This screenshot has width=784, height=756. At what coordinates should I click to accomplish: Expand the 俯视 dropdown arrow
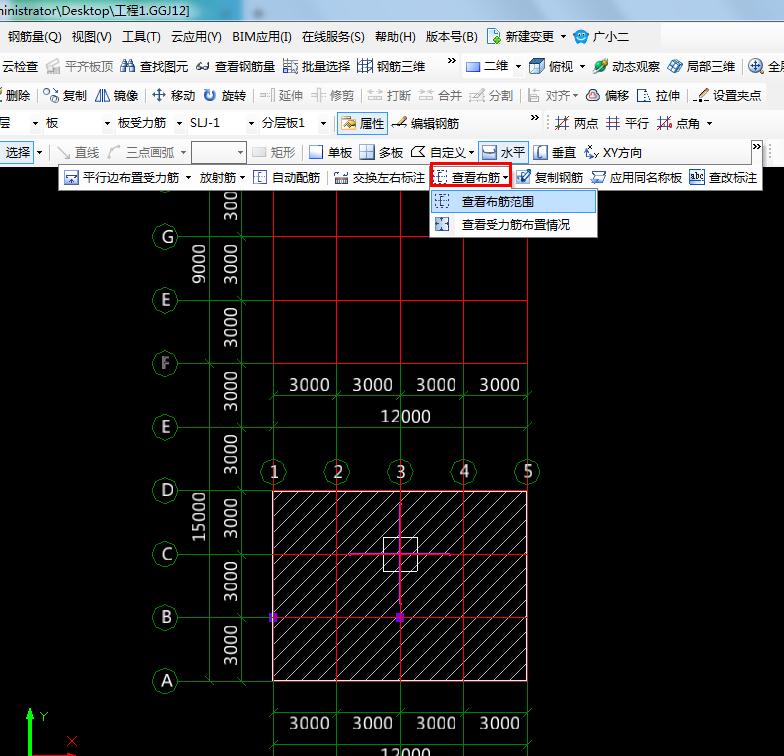click(x=582, y=66)
